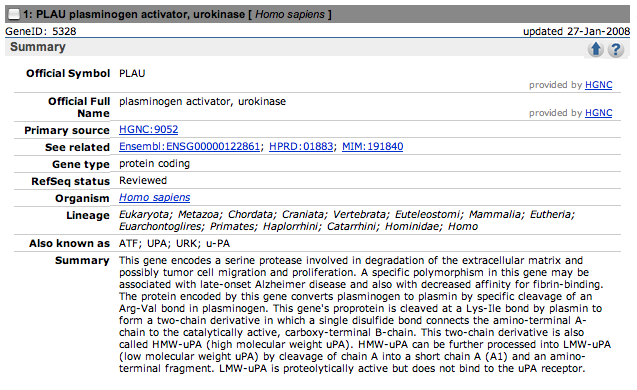637x390 pixels.
Task: Click the updated 27-Jan-2008 date
Action: click(576, 31)
